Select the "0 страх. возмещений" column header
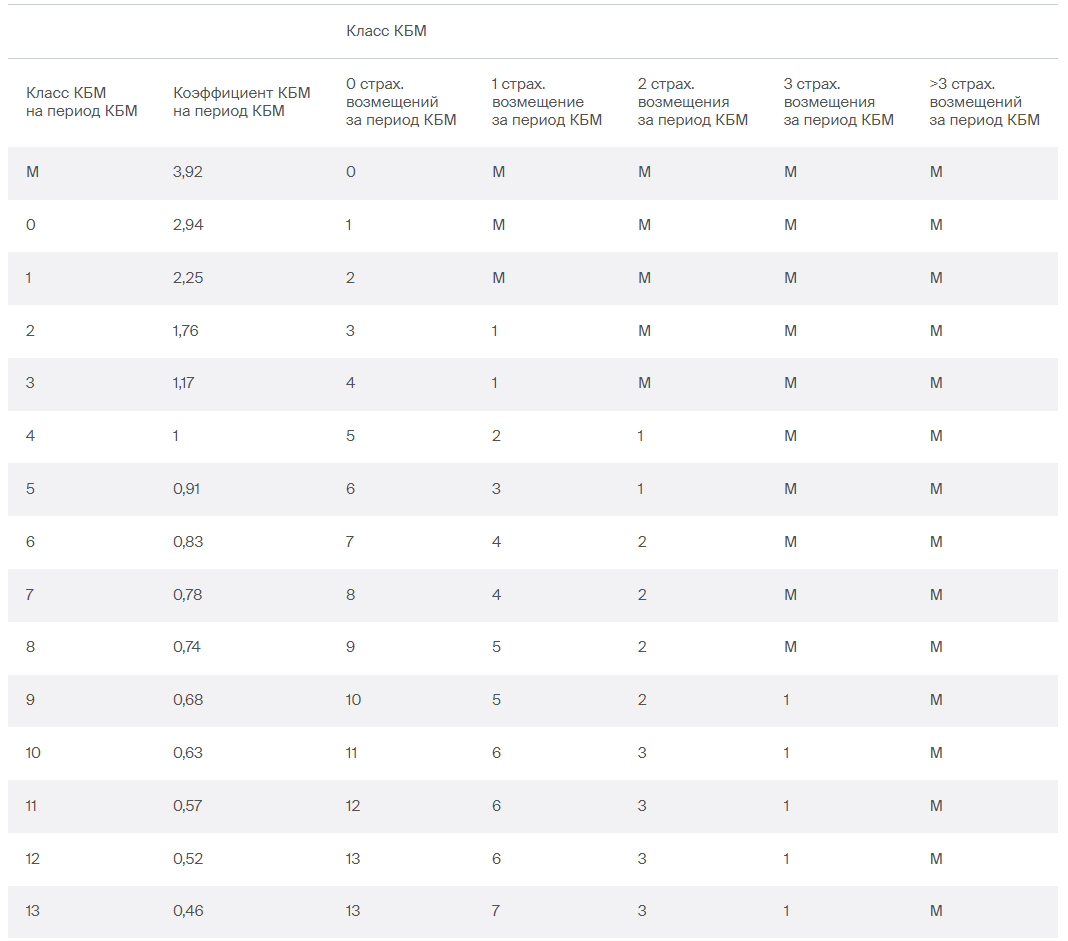 (401, 102)
